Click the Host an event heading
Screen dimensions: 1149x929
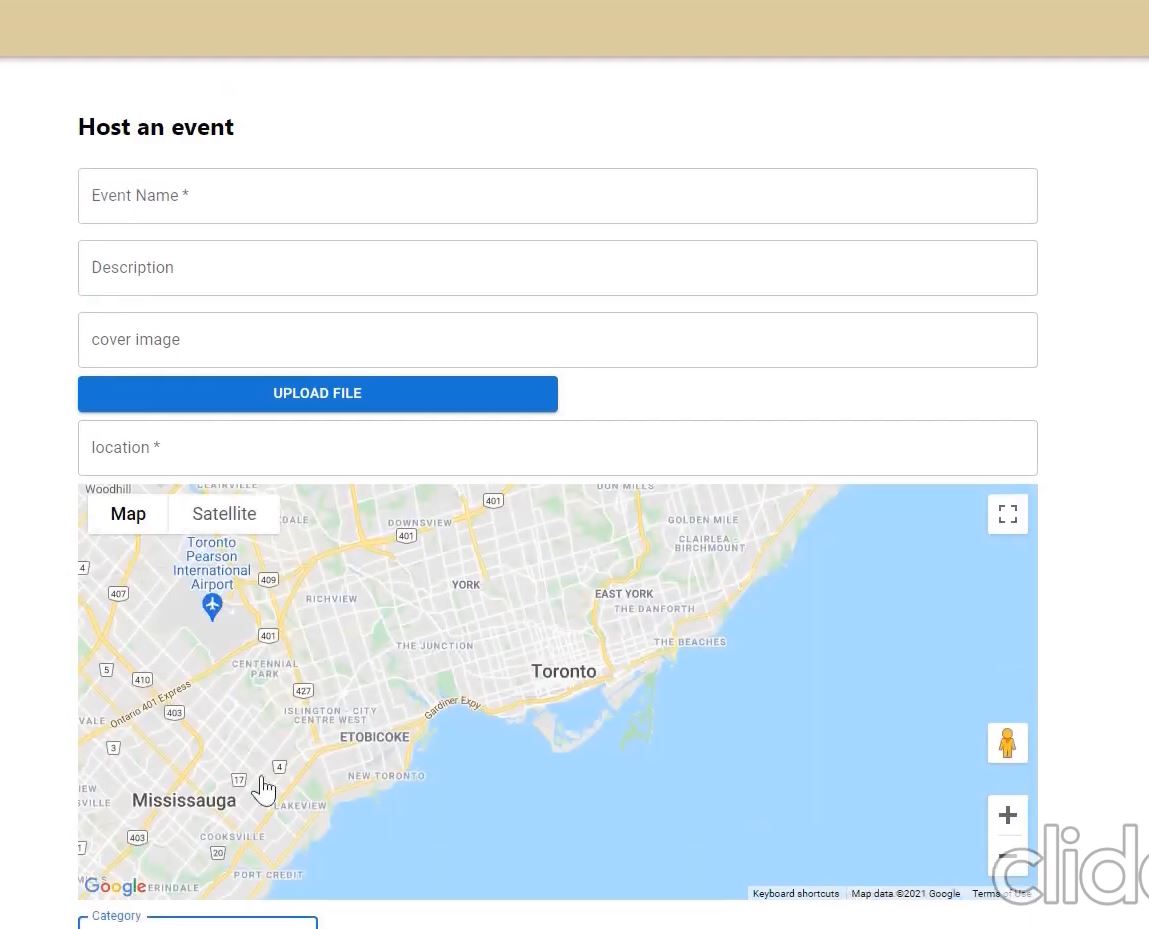click(156, 127)
